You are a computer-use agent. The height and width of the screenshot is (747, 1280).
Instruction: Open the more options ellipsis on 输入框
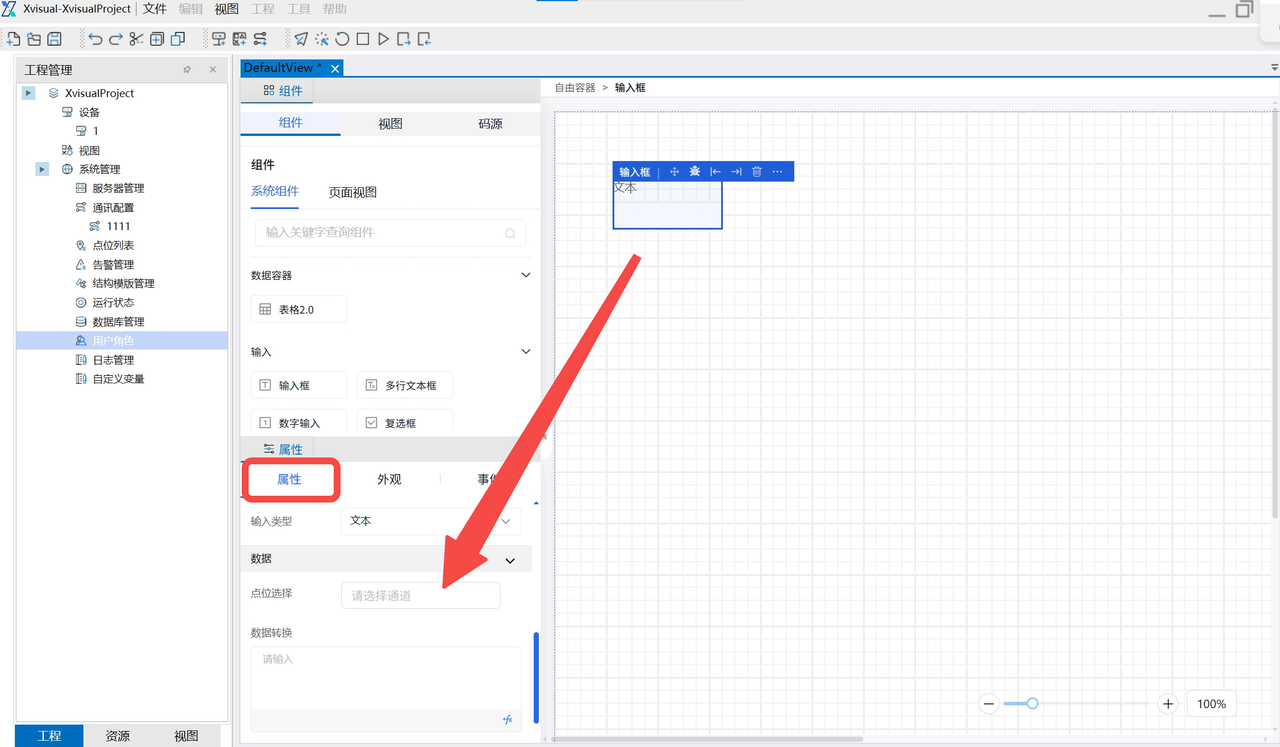[778, 172]
